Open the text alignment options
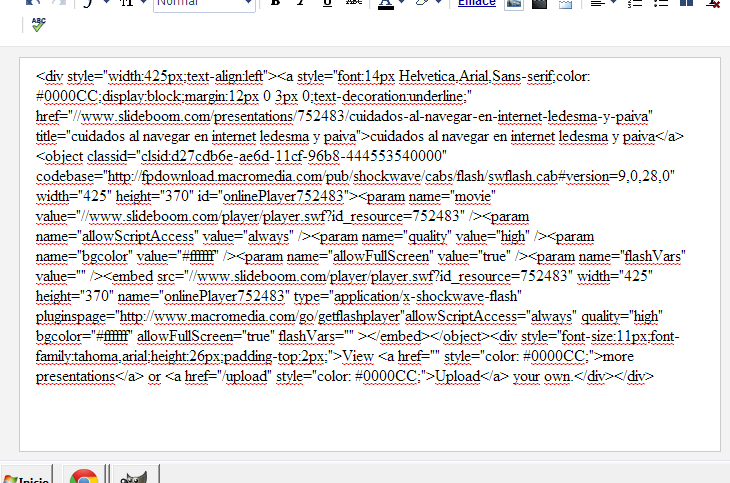 tap(597, 3)
